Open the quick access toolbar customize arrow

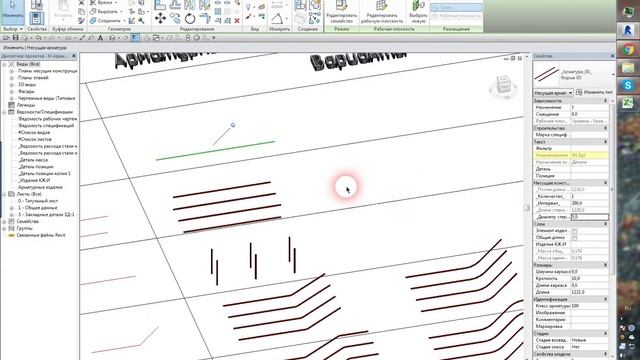(213, 38)
